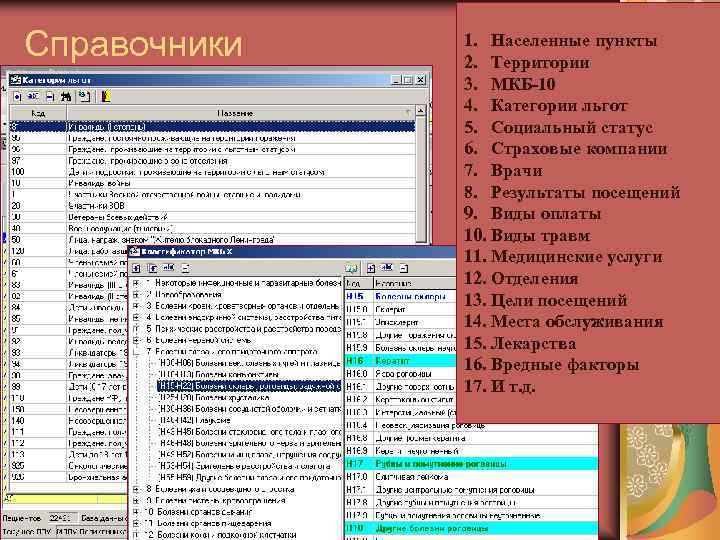
Task: Select row 50 Жителю блокадного Ленинграда
Action: [212, 240]
